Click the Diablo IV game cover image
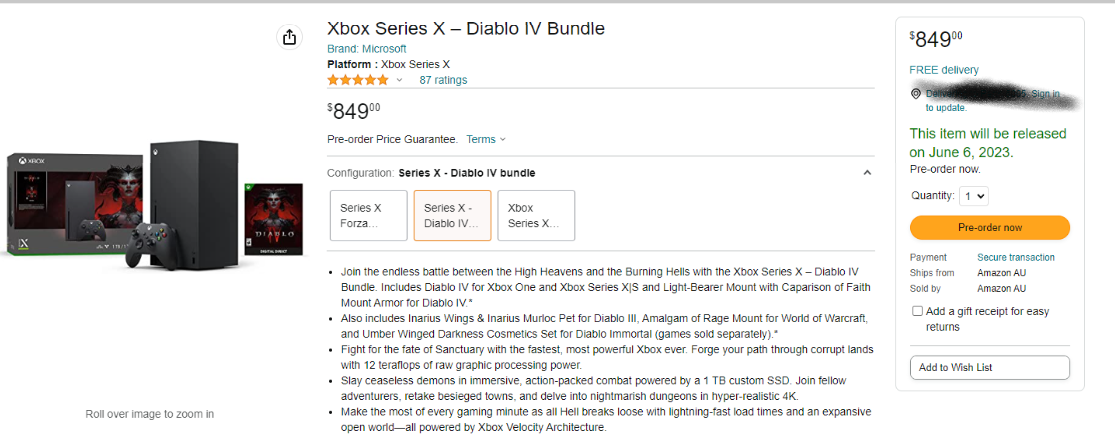The height and width of the screenshot is (437, 1115). pos(273,220)
